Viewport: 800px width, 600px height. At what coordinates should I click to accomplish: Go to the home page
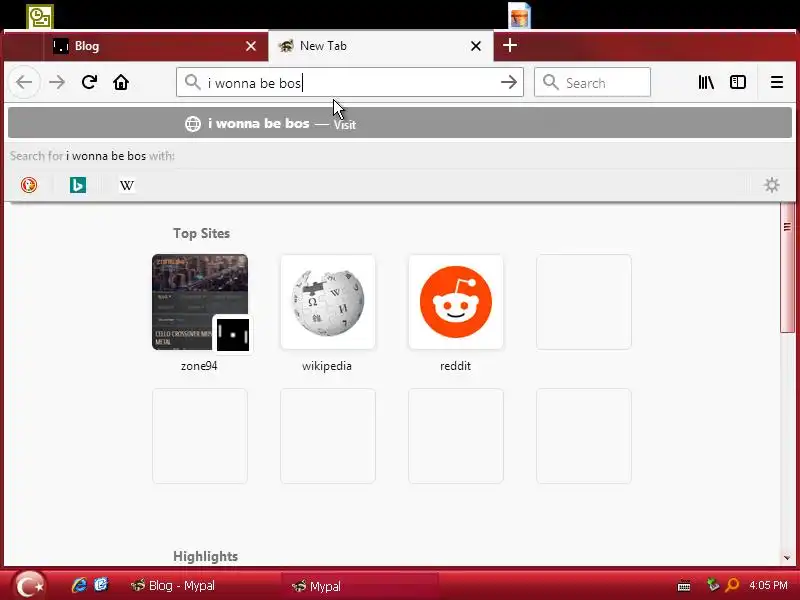121,82
